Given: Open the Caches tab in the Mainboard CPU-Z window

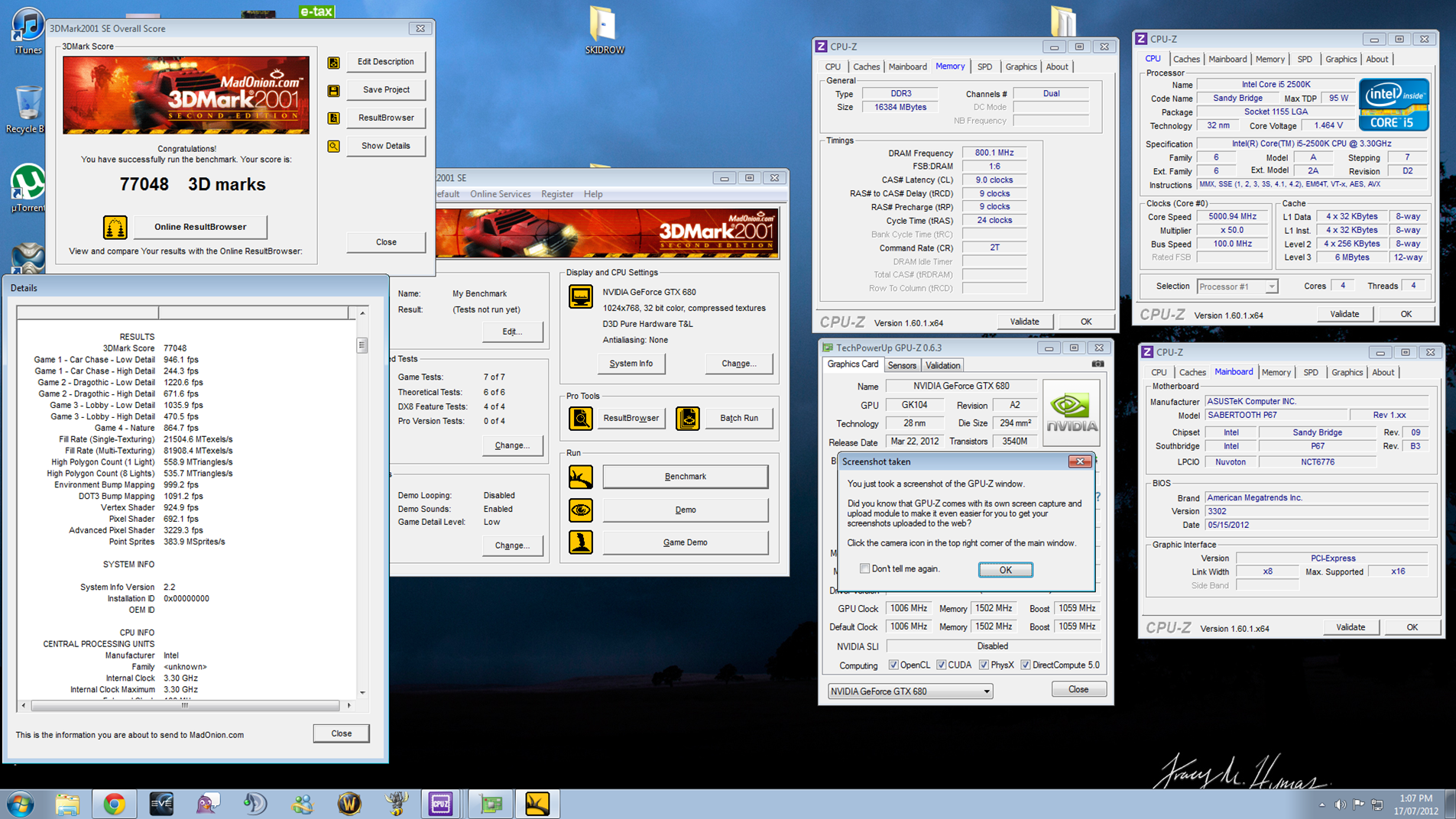Looking at the screenshot, I should (1192, 373).
